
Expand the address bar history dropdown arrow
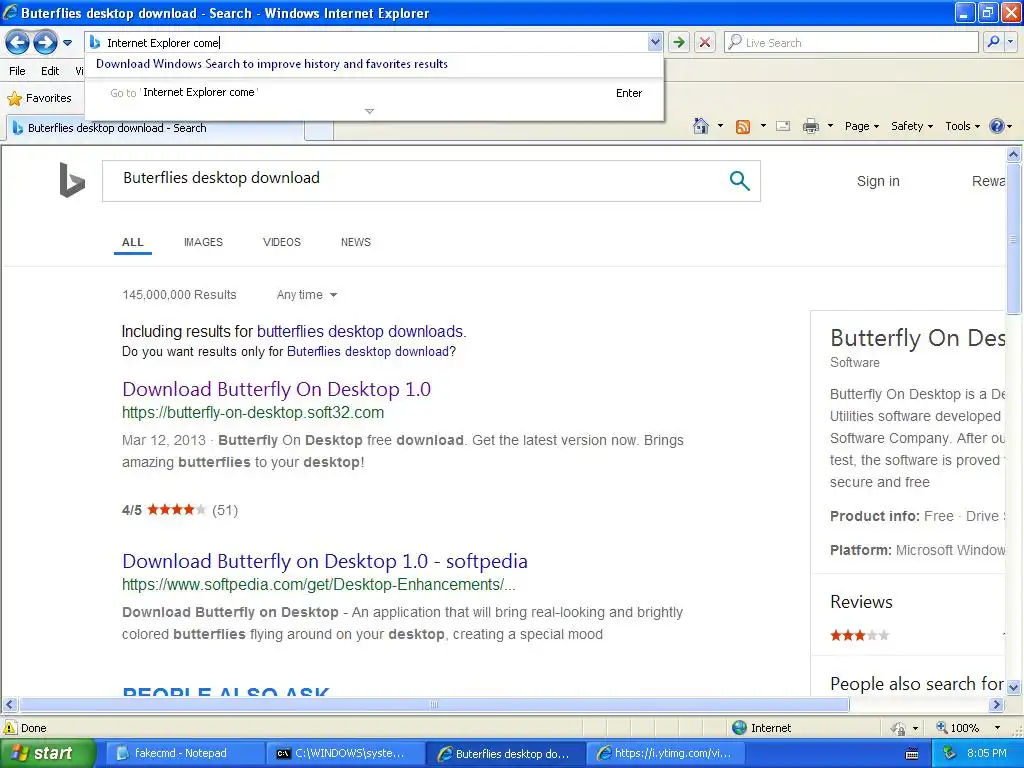click(655, 42)
